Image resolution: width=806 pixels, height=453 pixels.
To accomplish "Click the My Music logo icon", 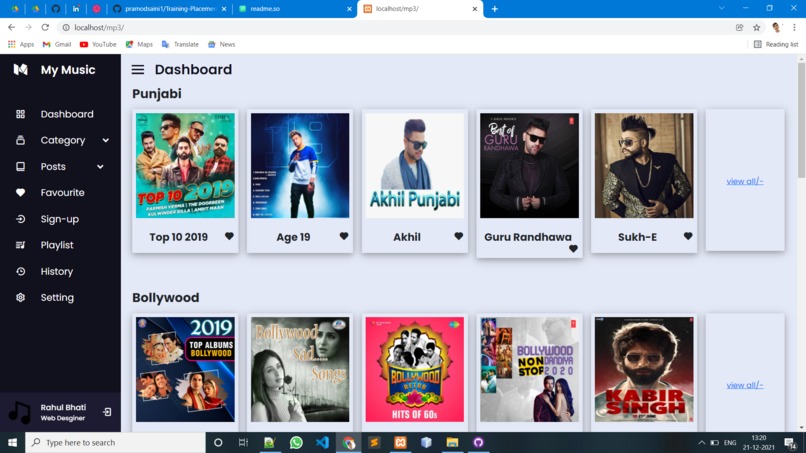I will (21, 69).
